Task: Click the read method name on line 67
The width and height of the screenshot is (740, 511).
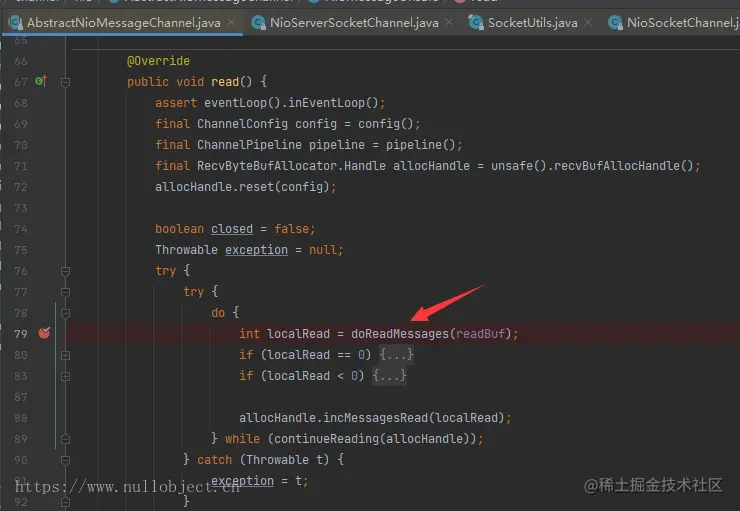Action: point(225,82)
